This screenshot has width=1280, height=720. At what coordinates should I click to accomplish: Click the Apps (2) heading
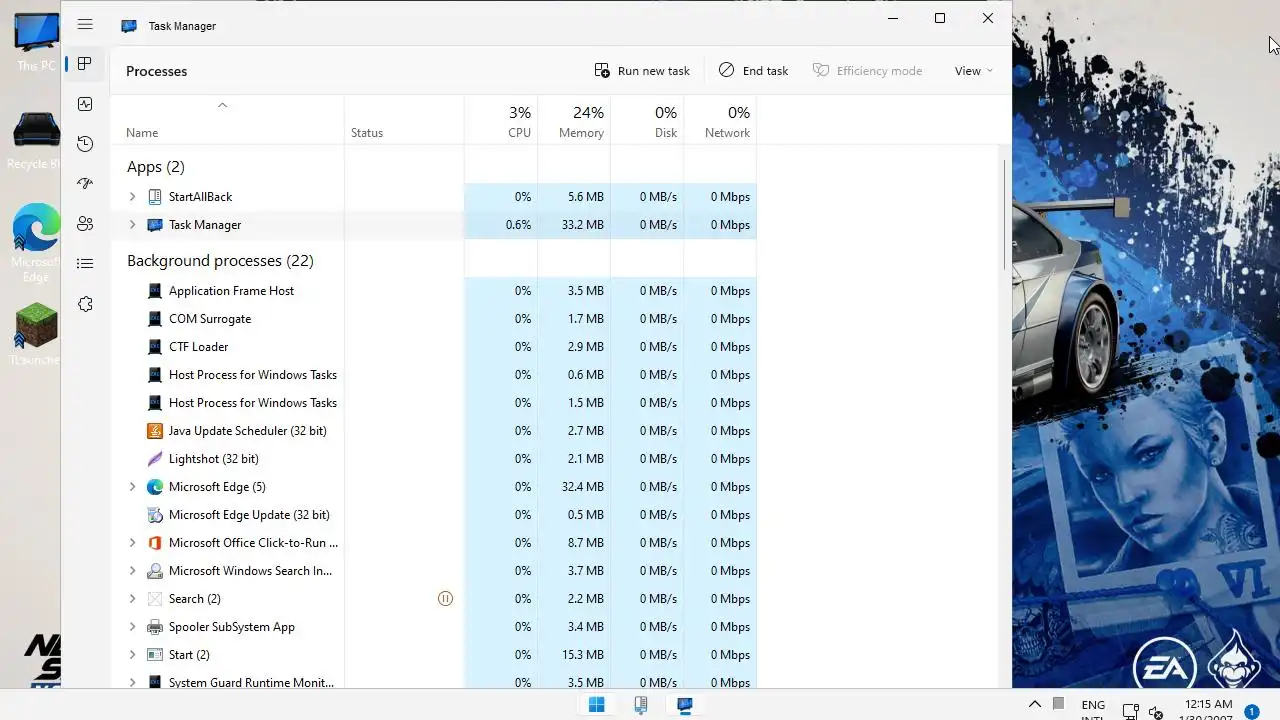pyautogui.click(x=156, y=167)
